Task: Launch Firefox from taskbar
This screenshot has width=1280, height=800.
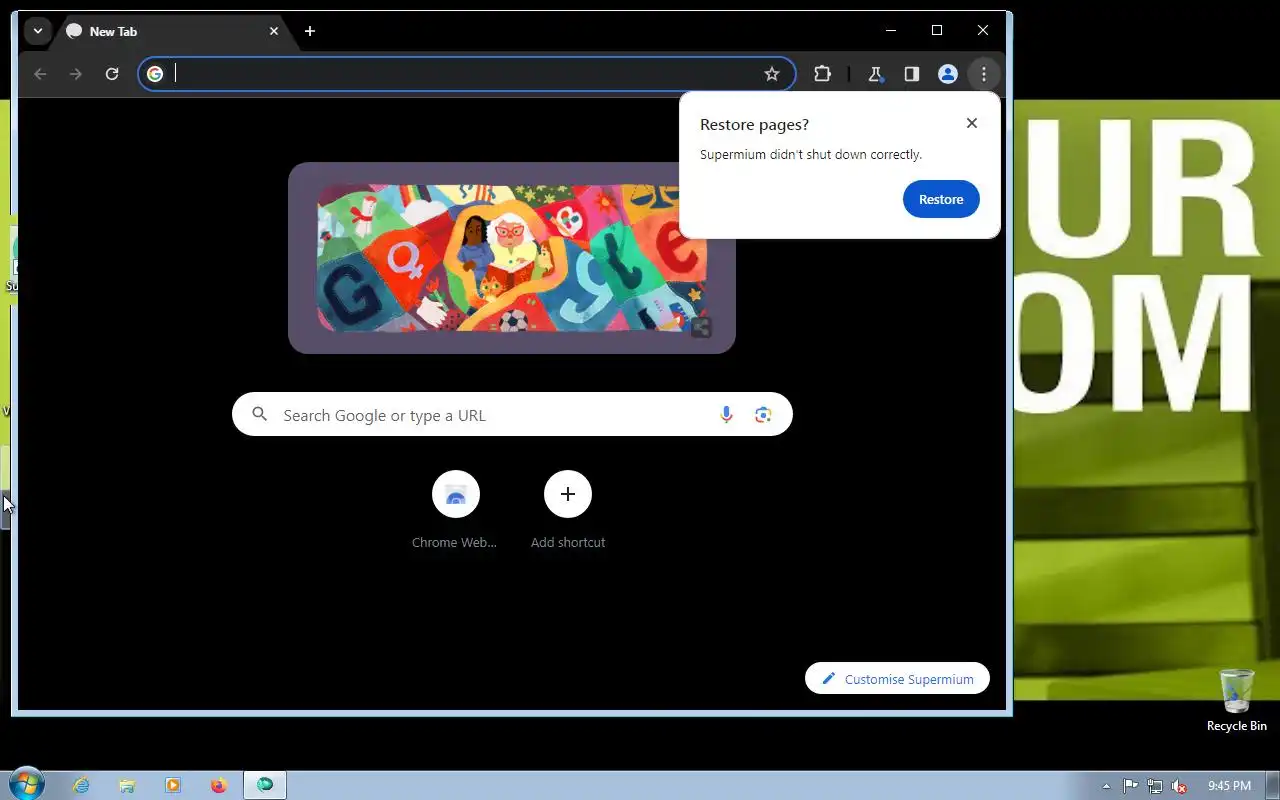Action: [x=219, y=786]
